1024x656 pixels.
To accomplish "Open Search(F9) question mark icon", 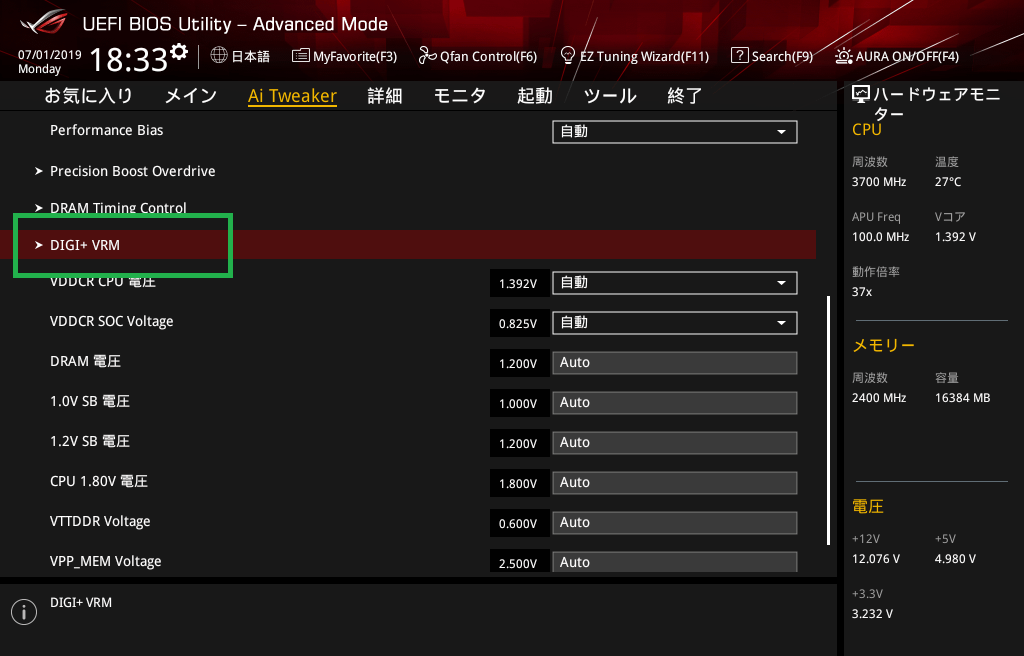I will (x=739, y=56).
